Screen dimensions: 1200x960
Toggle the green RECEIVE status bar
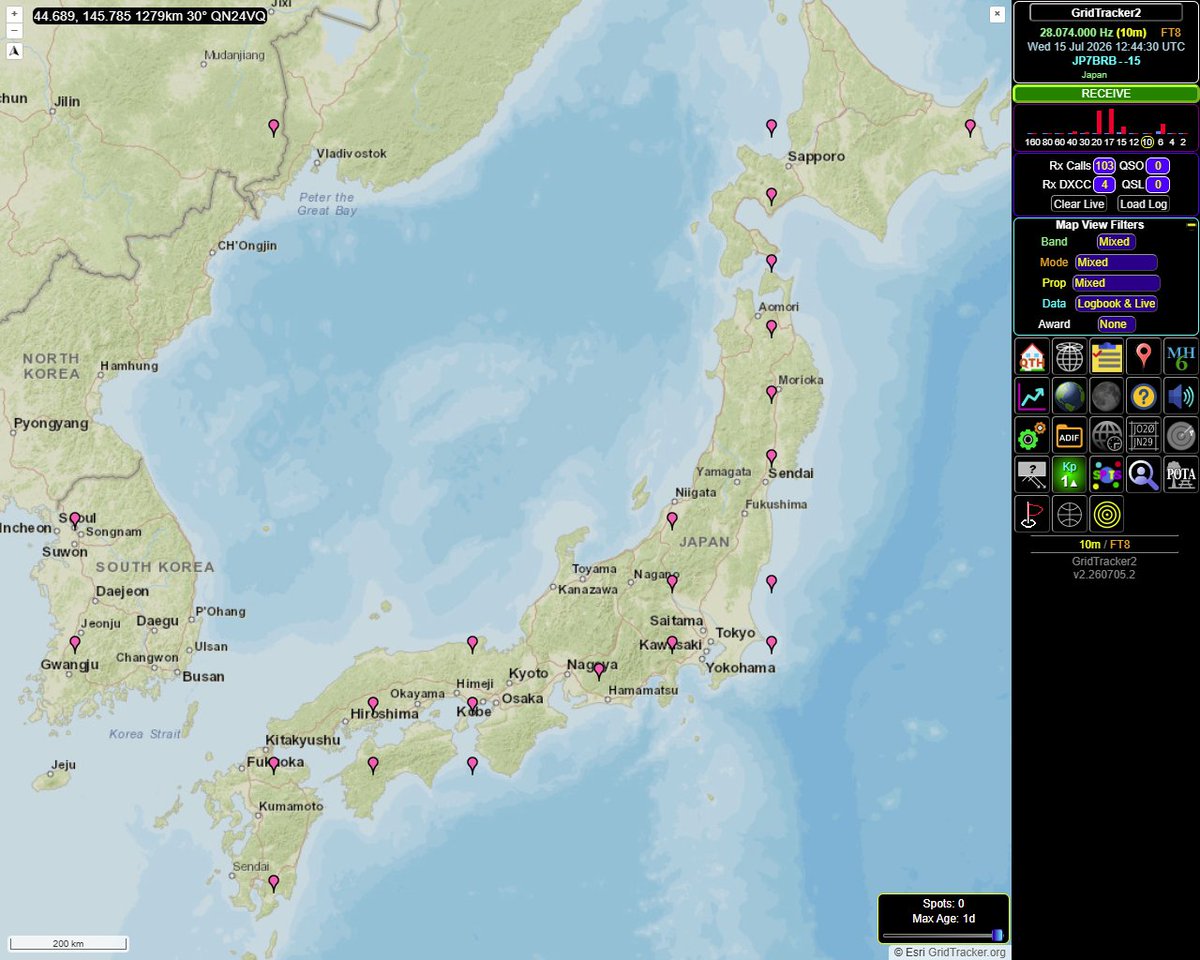1106,93
